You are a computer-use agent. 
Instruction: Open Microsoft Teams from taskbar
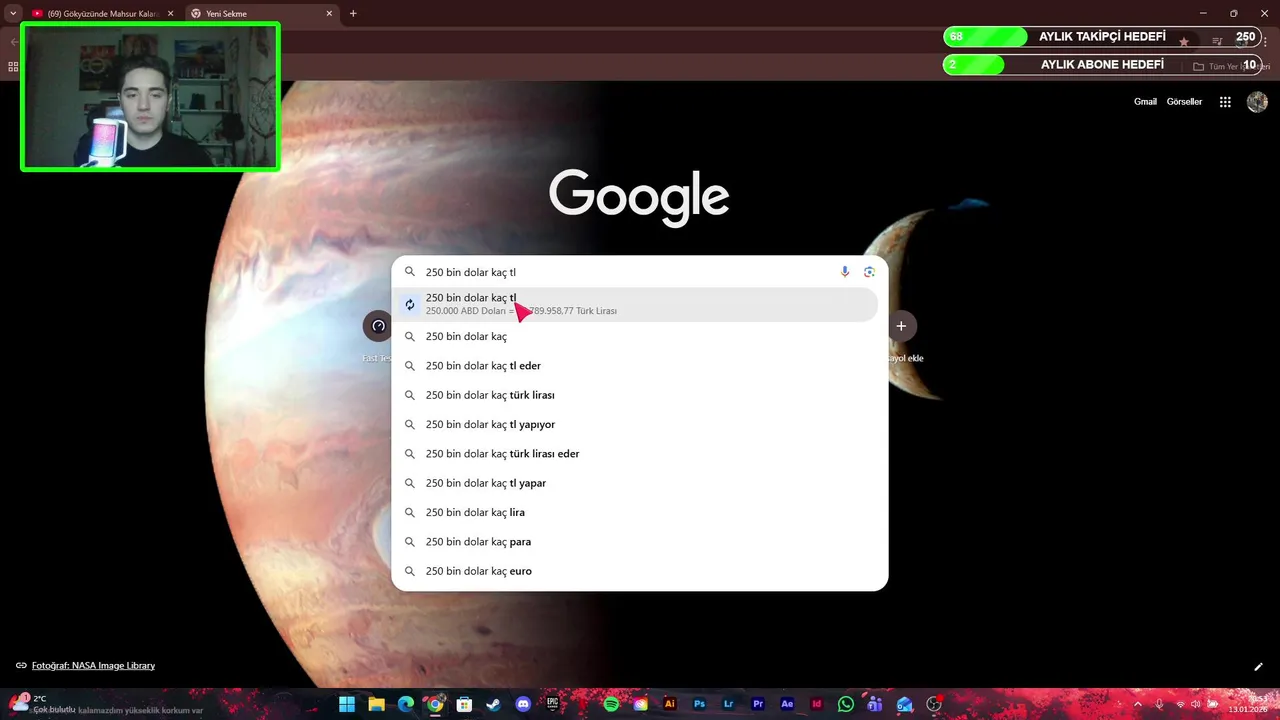tap(875, 704)
